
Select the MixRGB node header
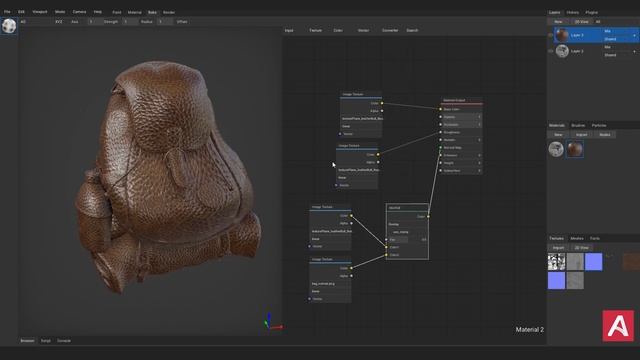(407, 208)
